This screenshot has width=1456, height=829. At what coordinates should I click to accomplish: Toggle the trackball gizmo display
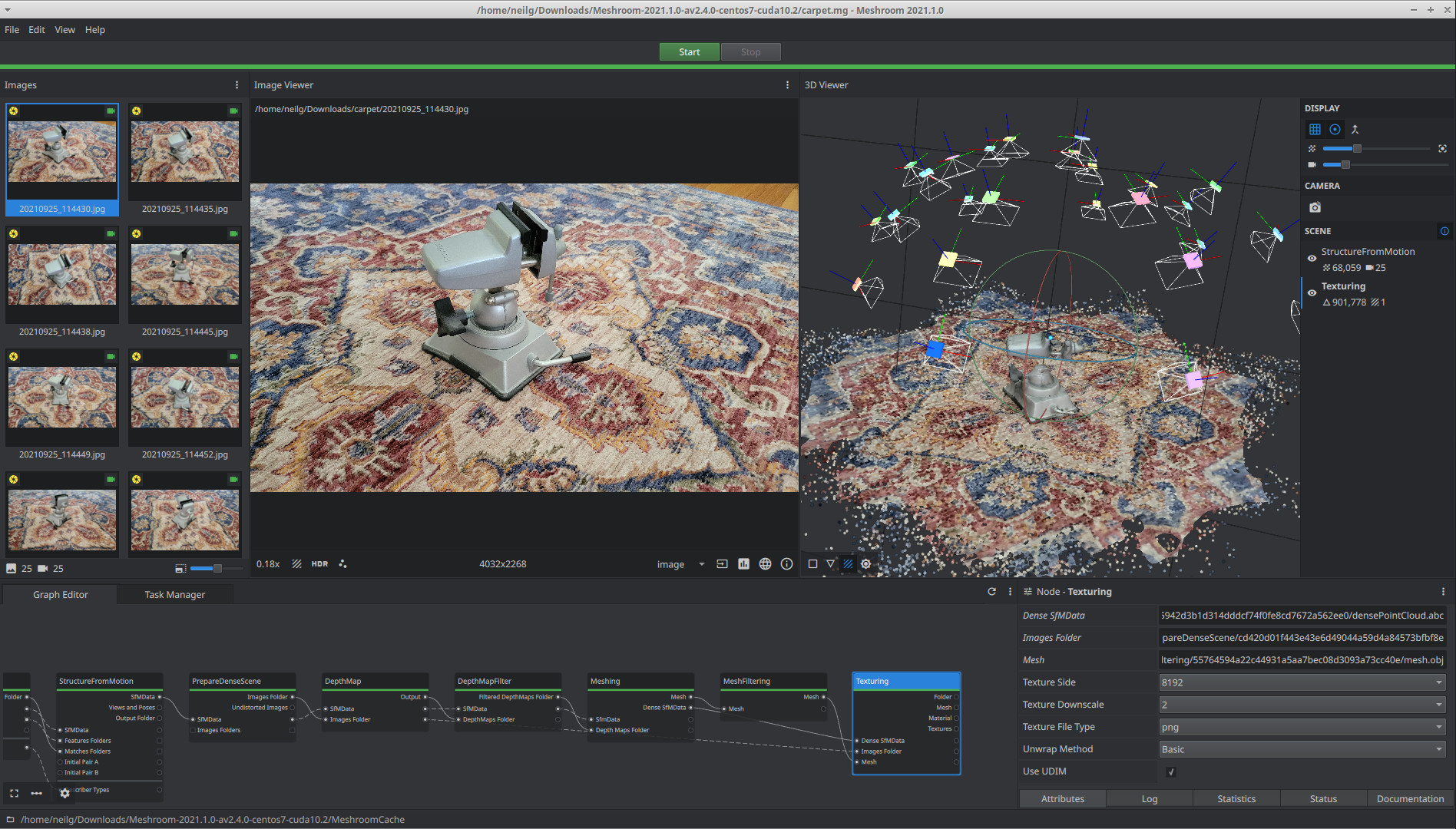(x=1335, y=130)
